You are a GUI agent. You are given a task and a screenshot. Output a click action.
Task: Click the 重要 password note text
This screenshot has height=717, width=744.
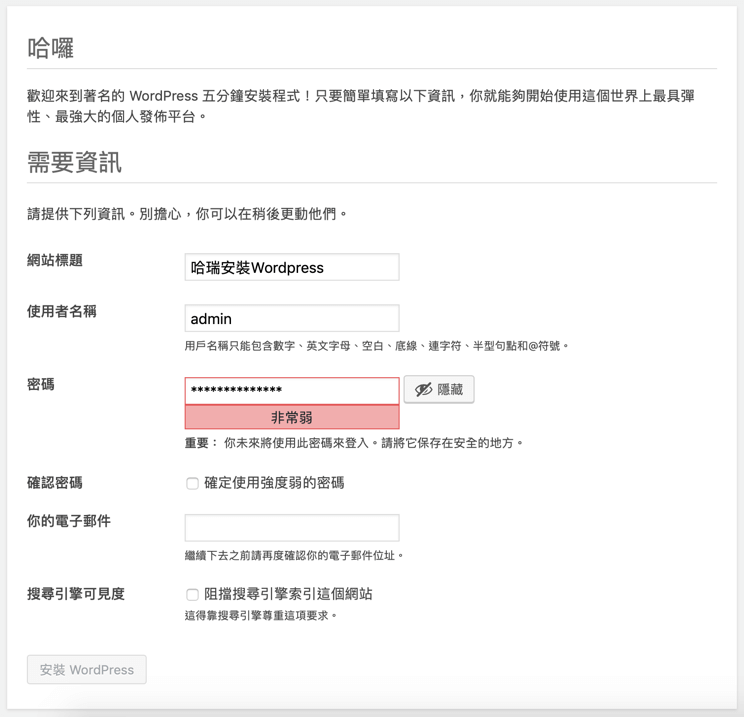point(354,443)
